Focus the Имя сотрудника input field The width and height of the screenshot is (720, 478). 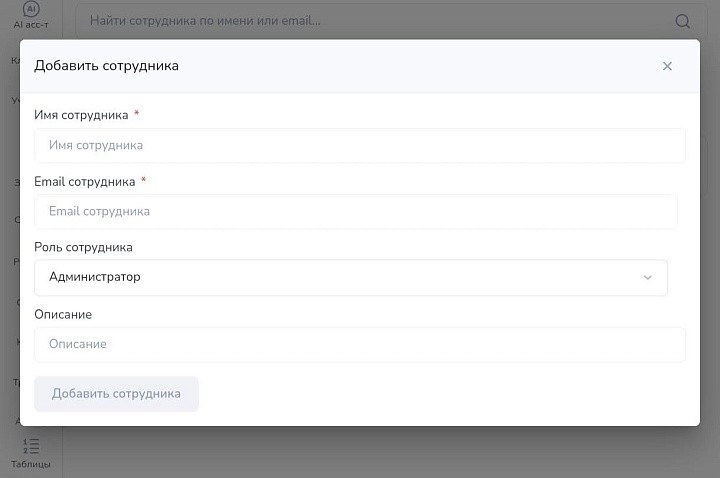(360, 145)
